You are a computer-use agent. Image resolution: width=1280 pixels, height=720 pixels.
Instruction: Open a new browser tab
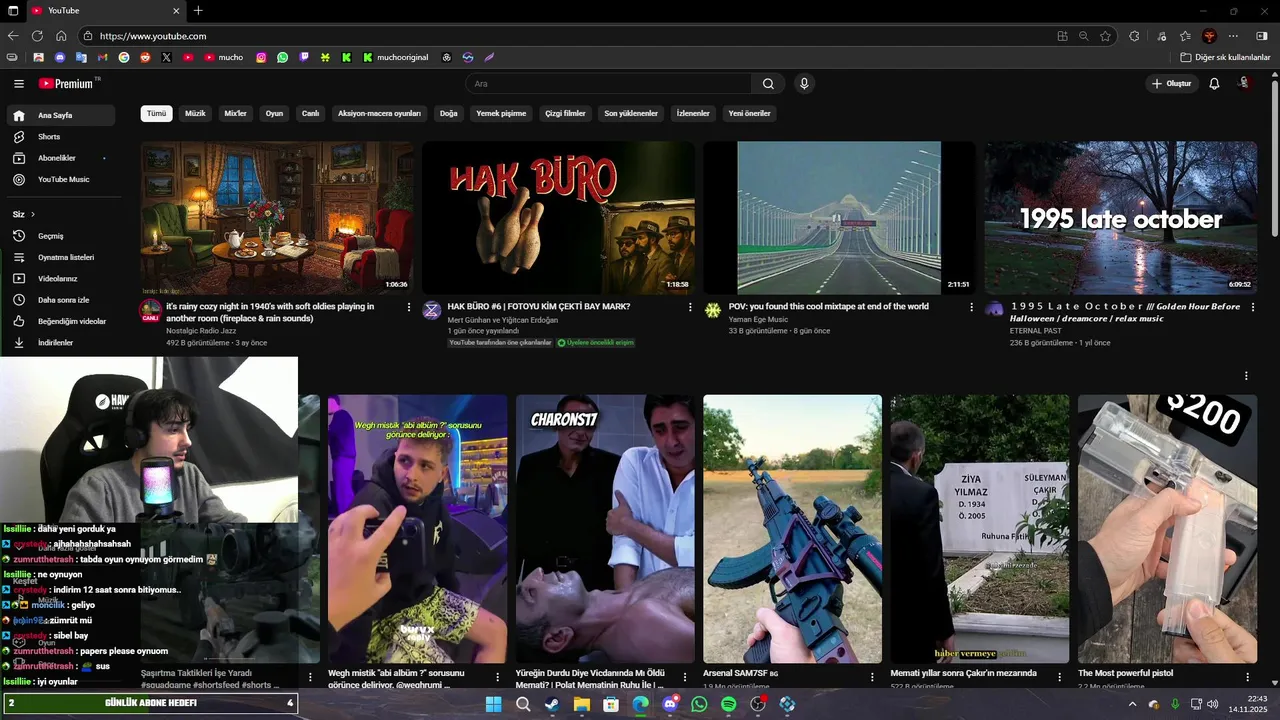198,11
